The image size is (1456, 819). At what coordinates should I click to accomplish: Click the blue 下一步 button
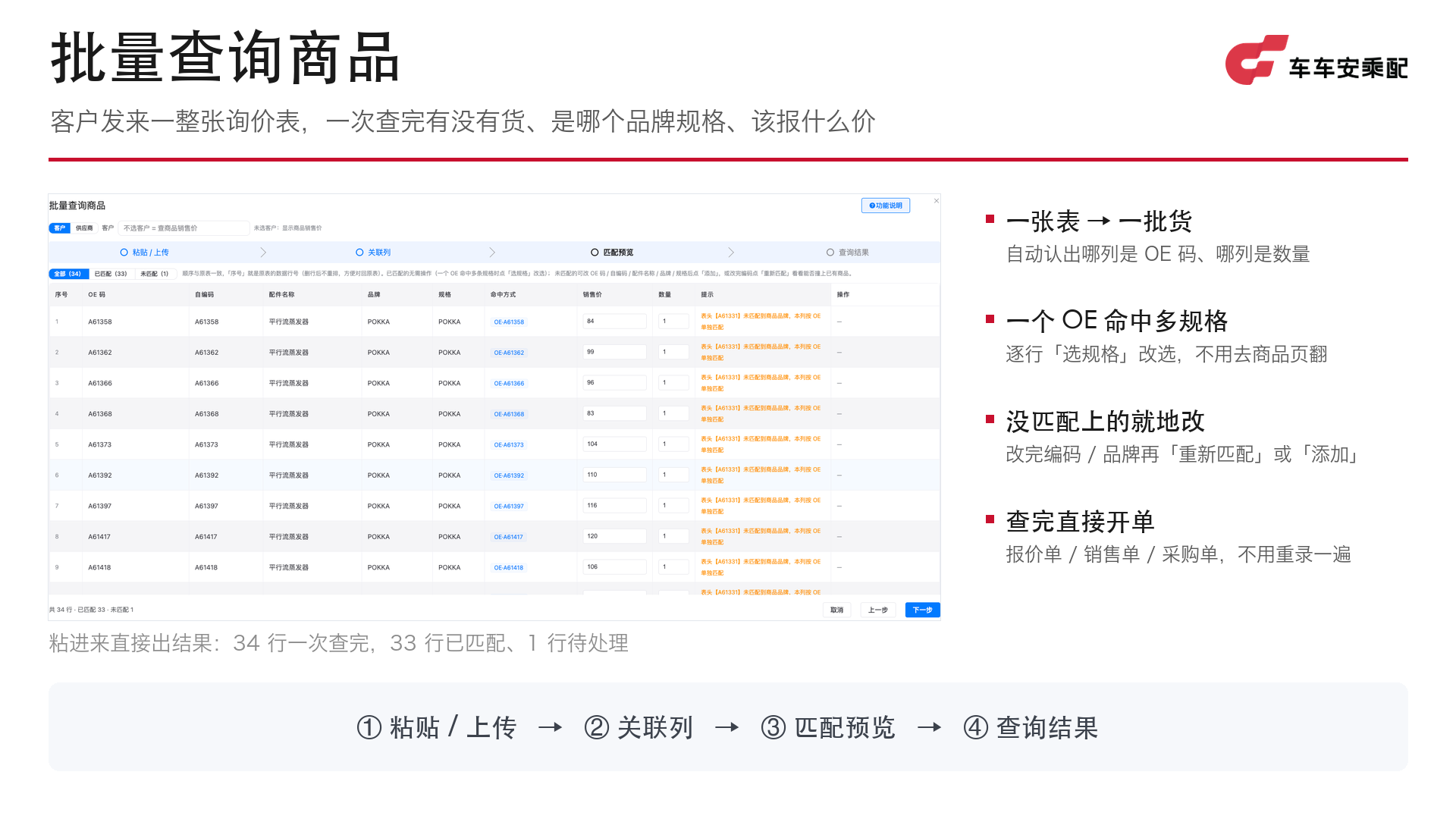click(x=922, y=610)
